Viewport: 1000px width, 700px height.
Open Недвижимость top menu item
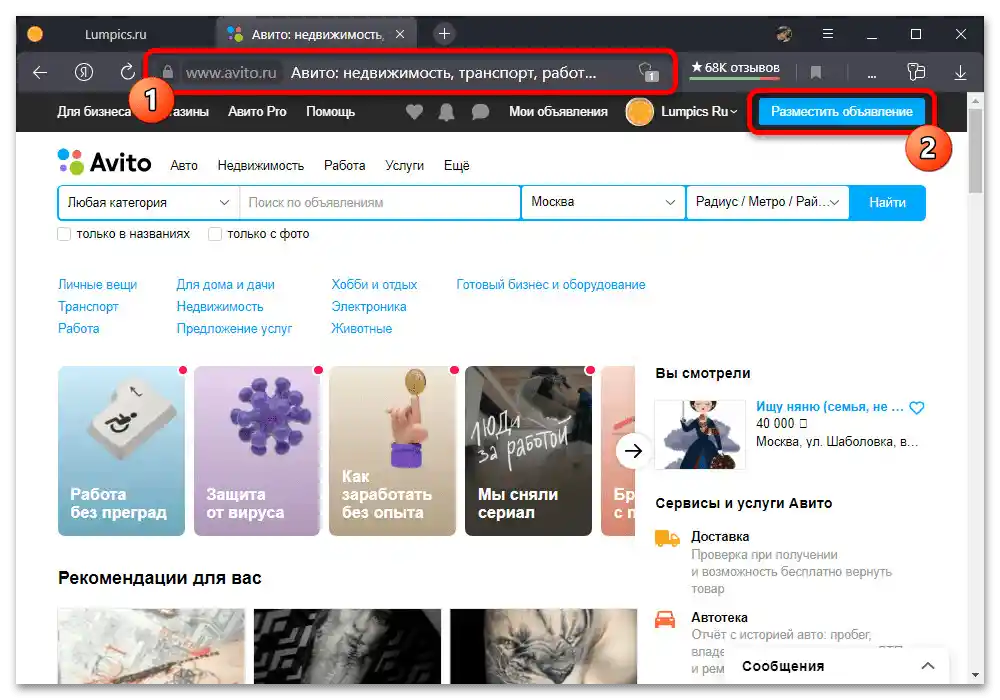coord(261,166)
